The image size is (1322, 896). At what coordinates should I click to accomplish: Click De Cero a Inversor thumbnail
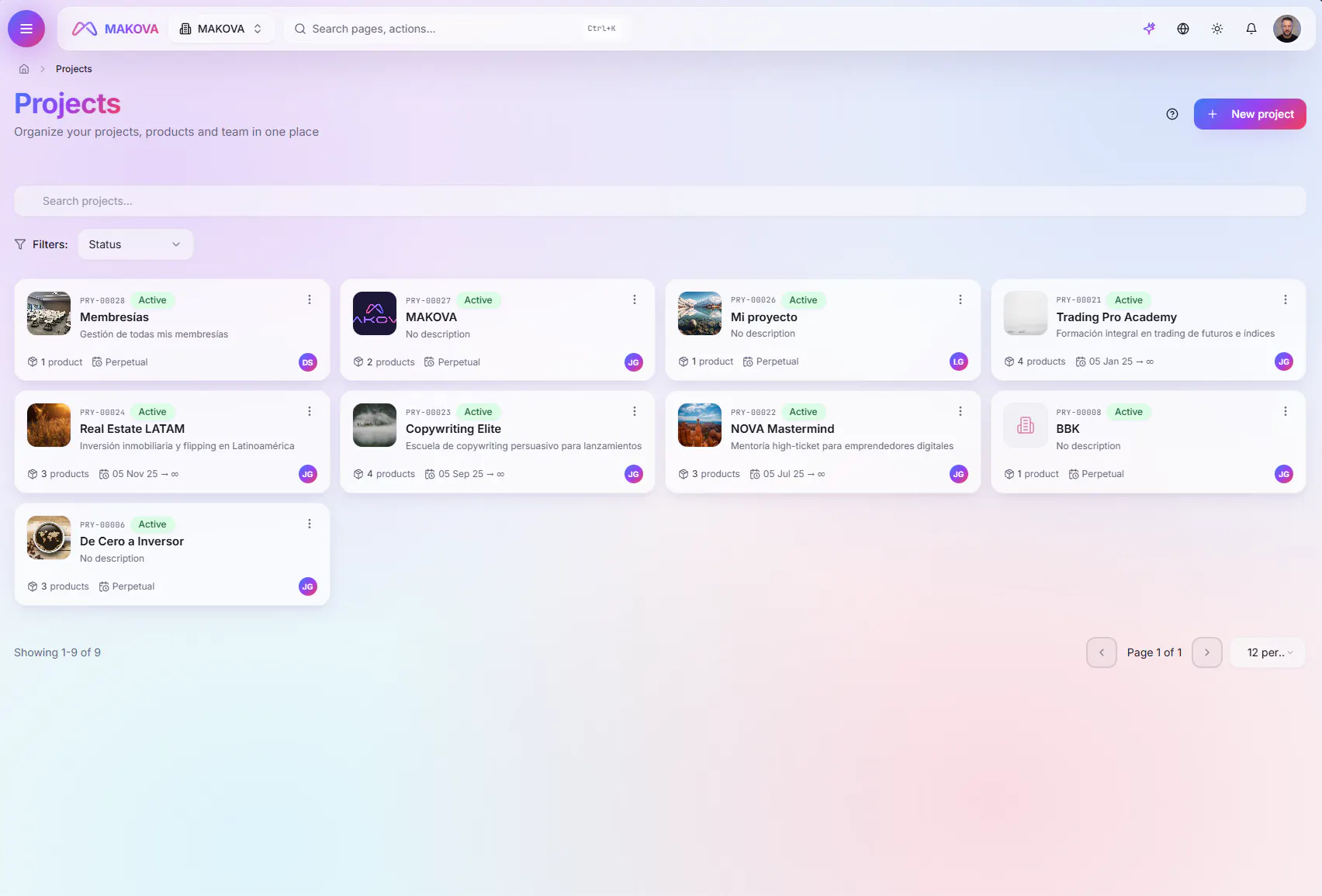(x=49, y=538)
